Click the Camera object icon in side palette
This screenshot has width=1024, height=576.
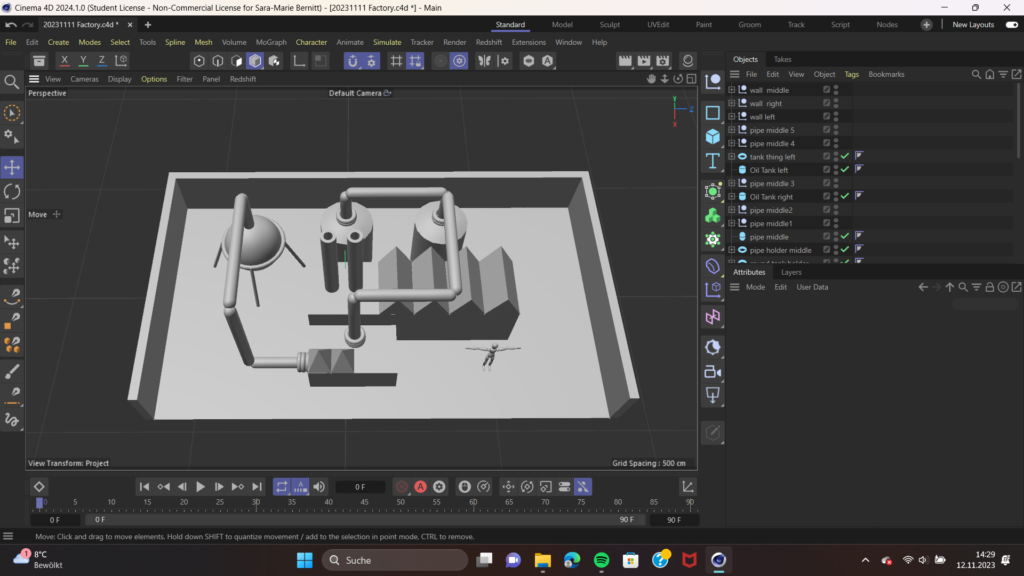pos(713,371)
